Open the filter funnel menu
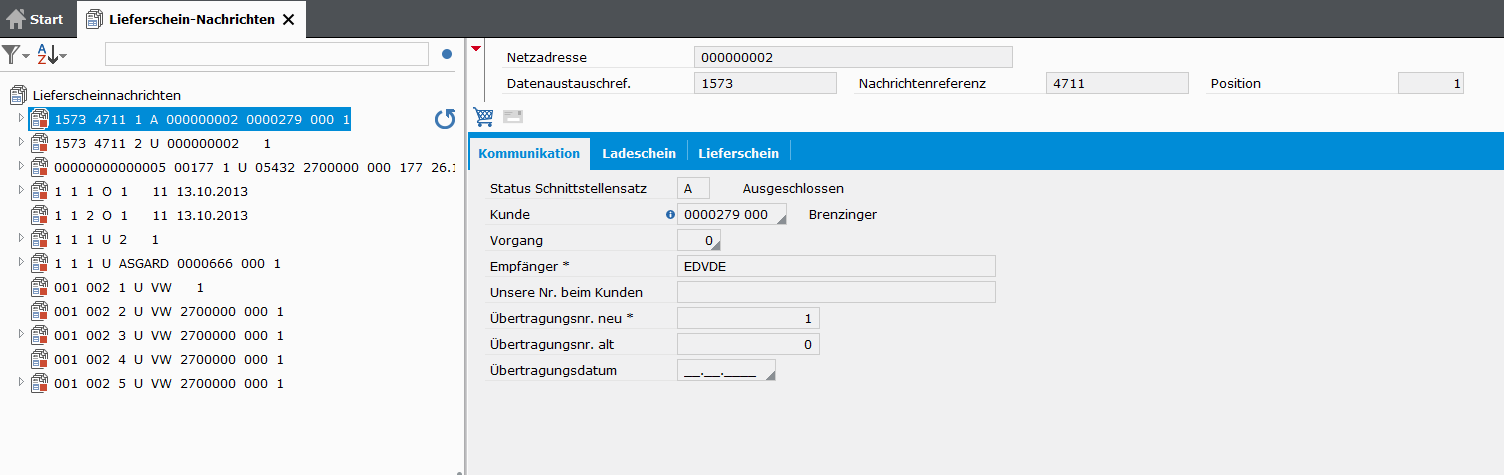This screenshot has height=475, width=1504. [x=14, y=55]
